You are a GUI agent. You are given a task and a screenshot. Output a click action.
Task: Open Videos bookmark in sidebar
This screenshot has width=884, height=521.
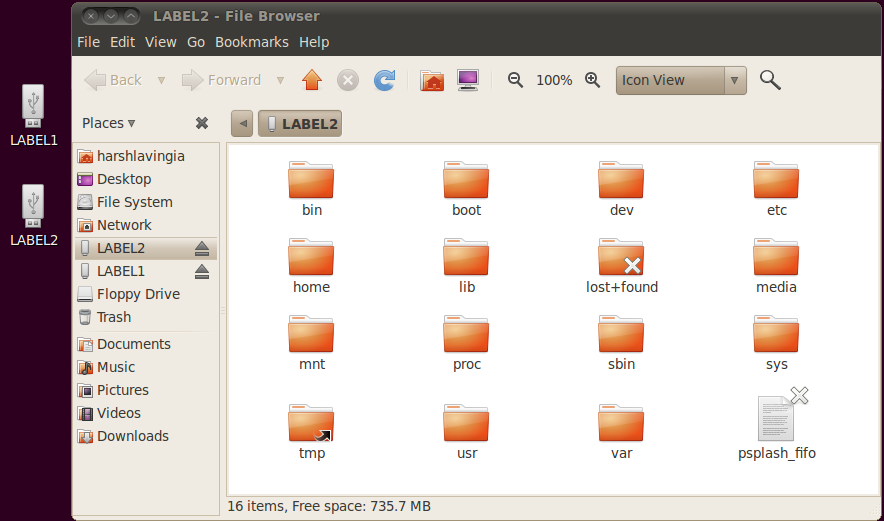pyautogui.click(x=147, y=413)
